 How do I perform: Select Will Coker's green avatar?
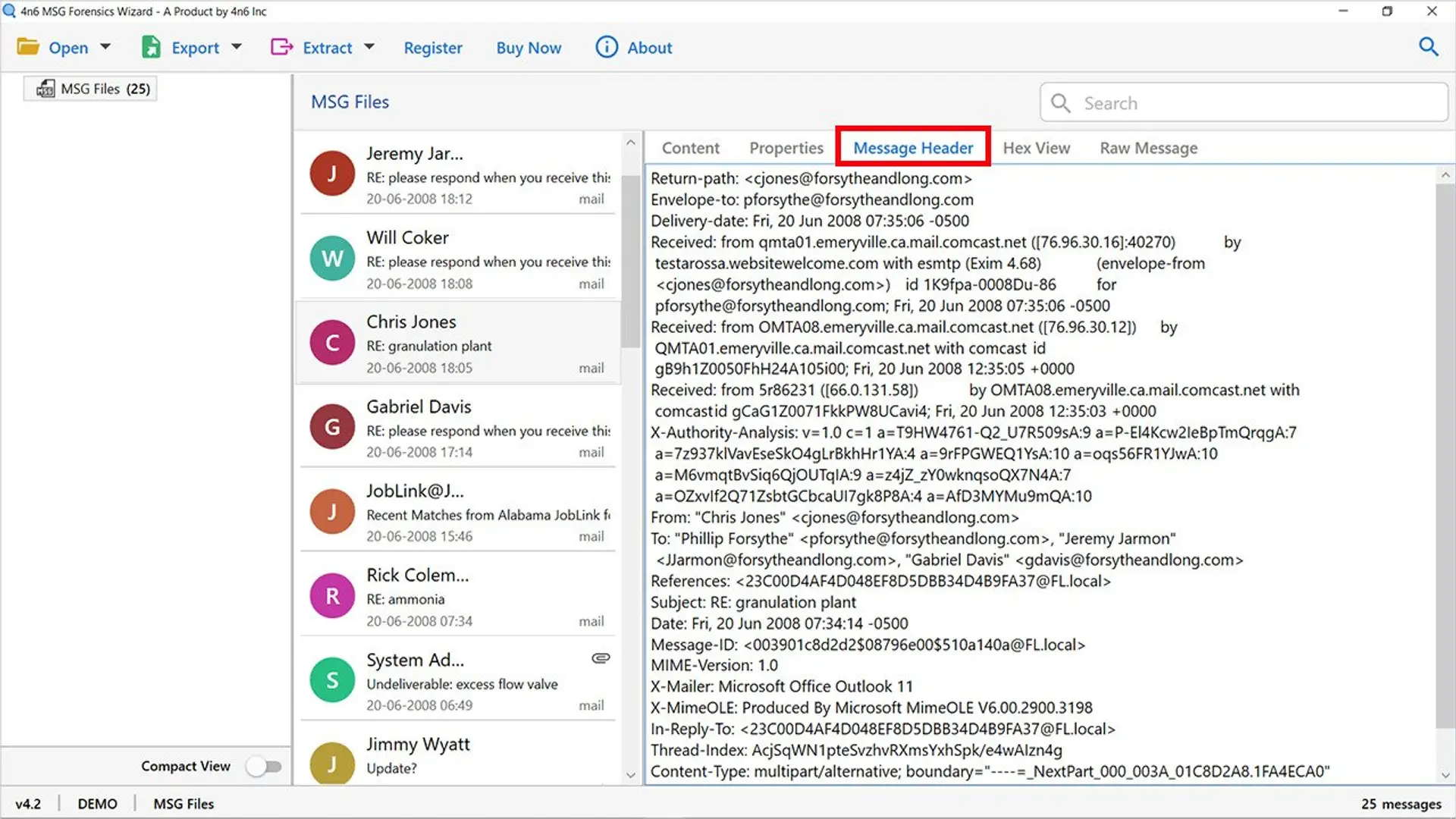pyautogui.click(x=332, y=259)
